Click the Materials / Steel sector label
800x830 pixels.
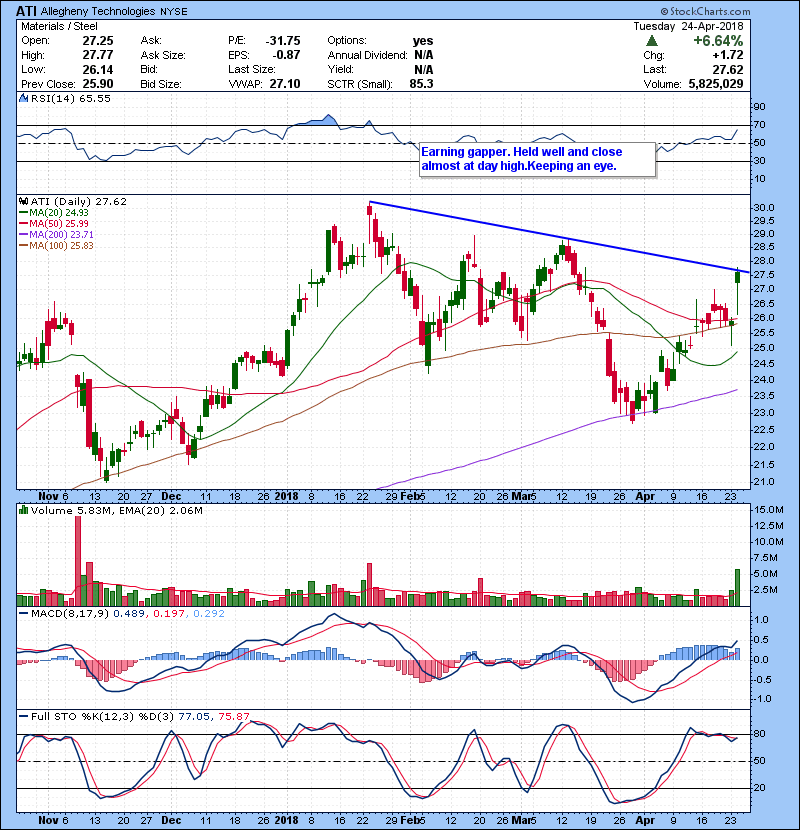[59, 26]
